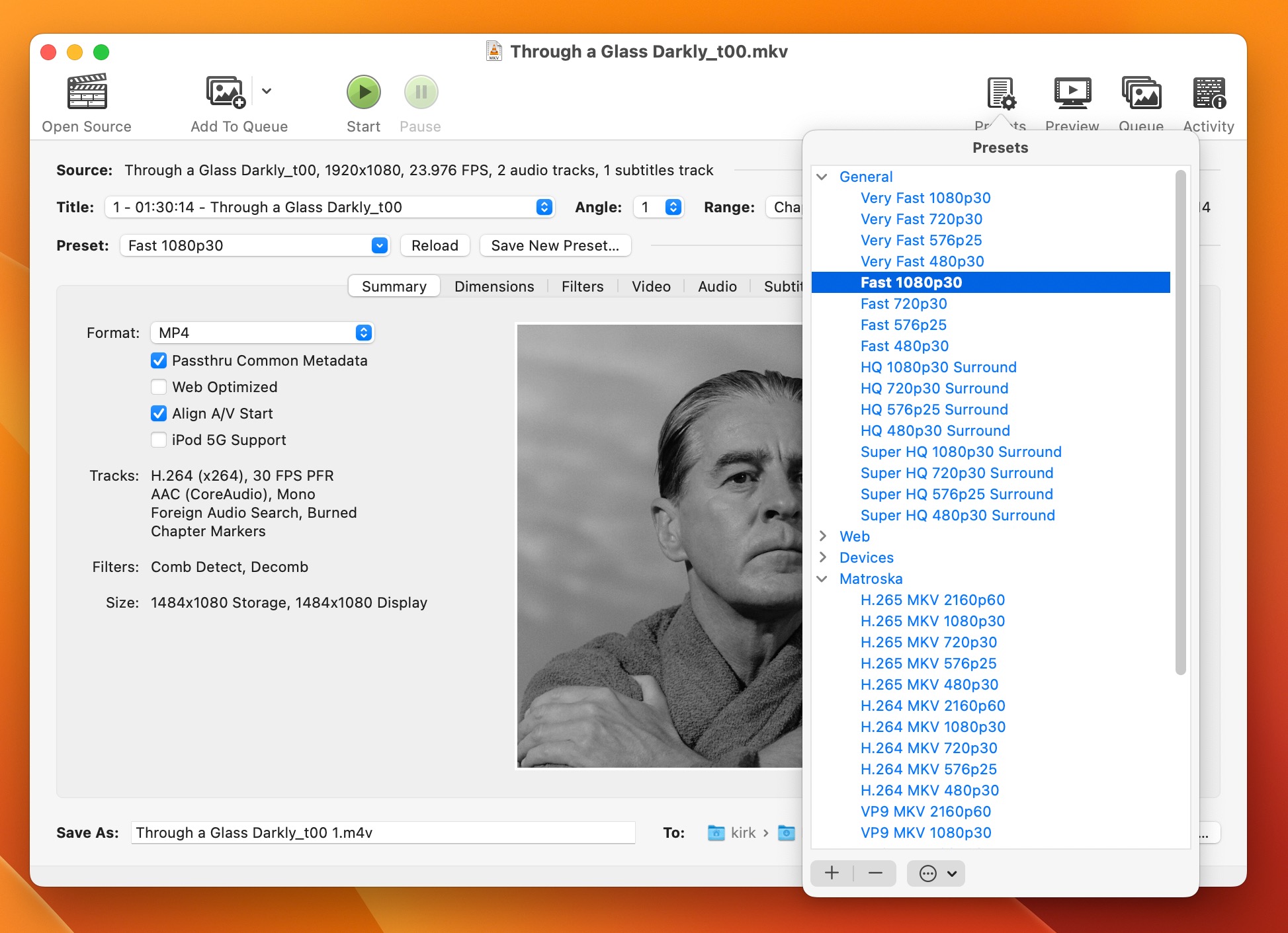Open the Video tab
The width and height of the screenshot is (1288, 933).
pyautogui.click(x=651, y=286)
